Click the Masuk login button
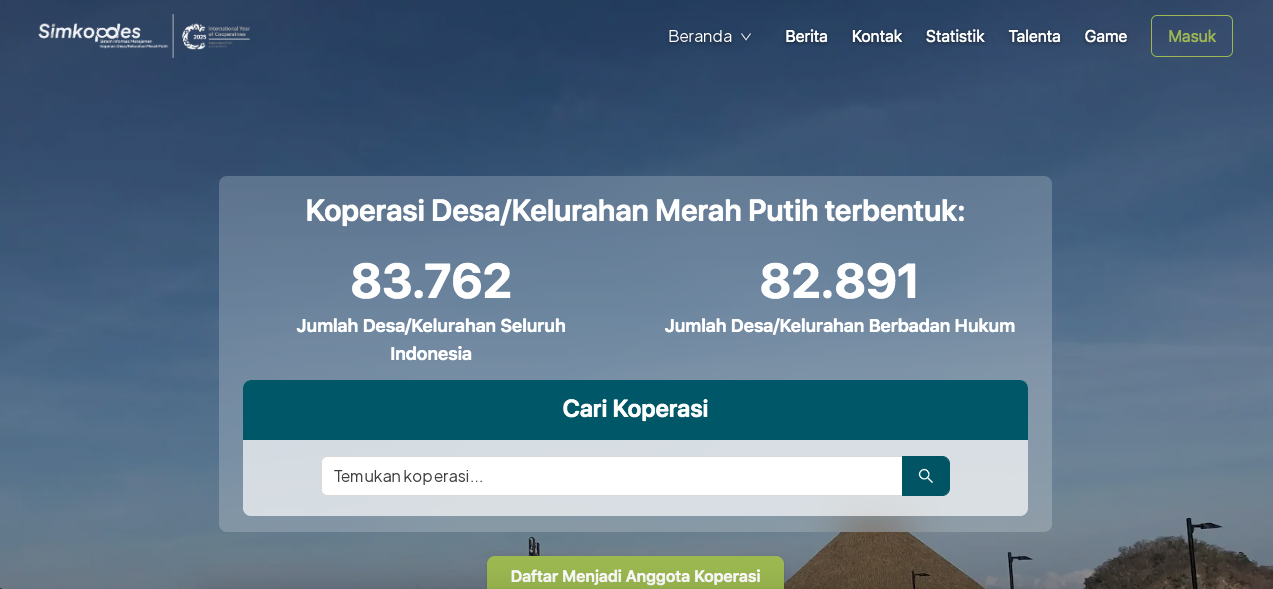1273x589 pixels. tap(1191, 36)
